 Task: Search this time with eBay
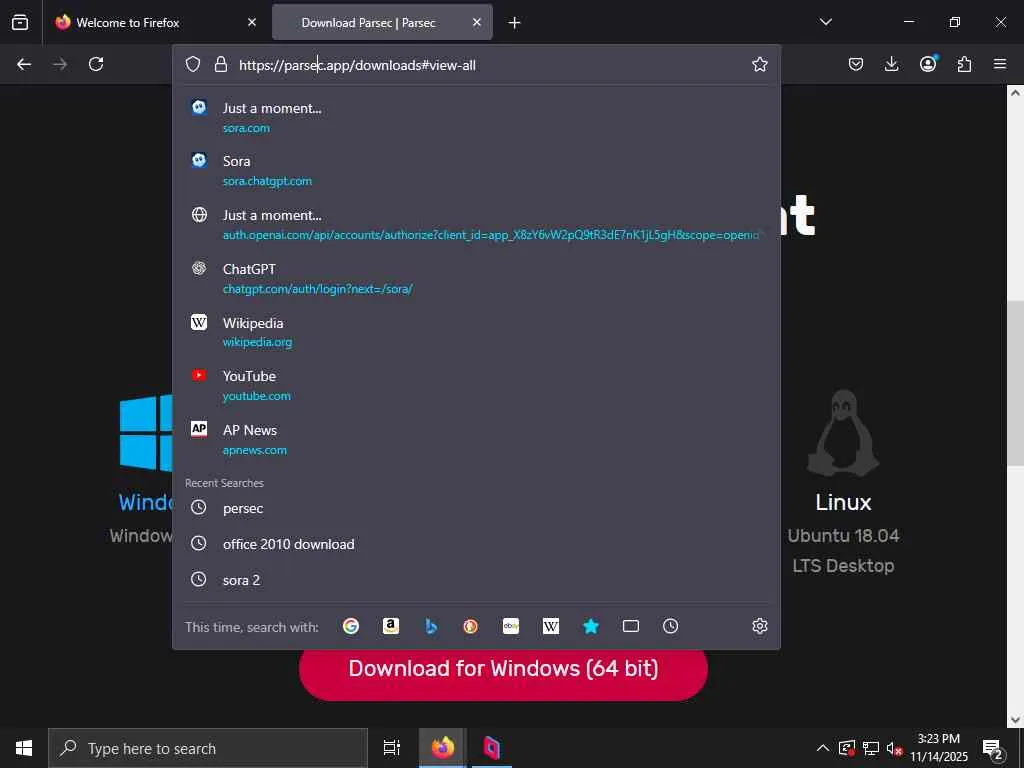(511, 626)
